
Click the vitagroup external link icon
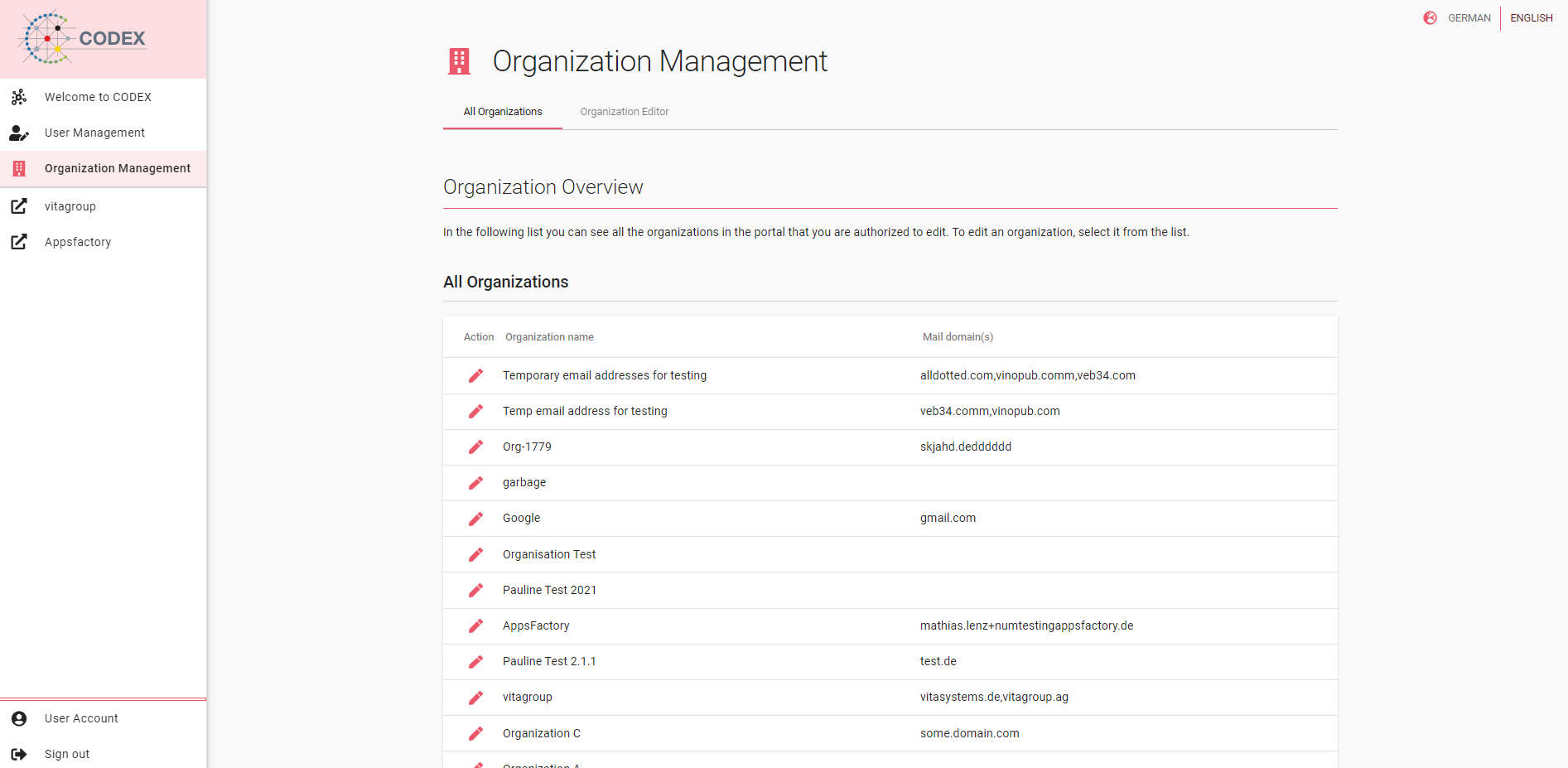coord(19,206)
